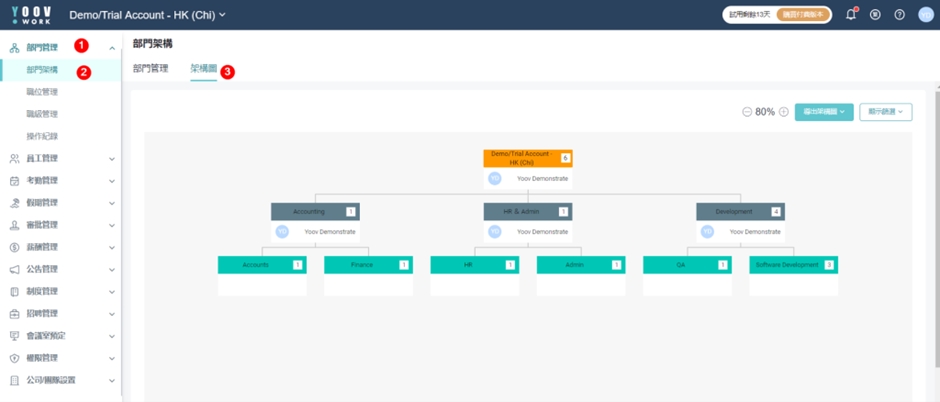
Task: Open the YD user avatar menu
Action: click(925, 15)
